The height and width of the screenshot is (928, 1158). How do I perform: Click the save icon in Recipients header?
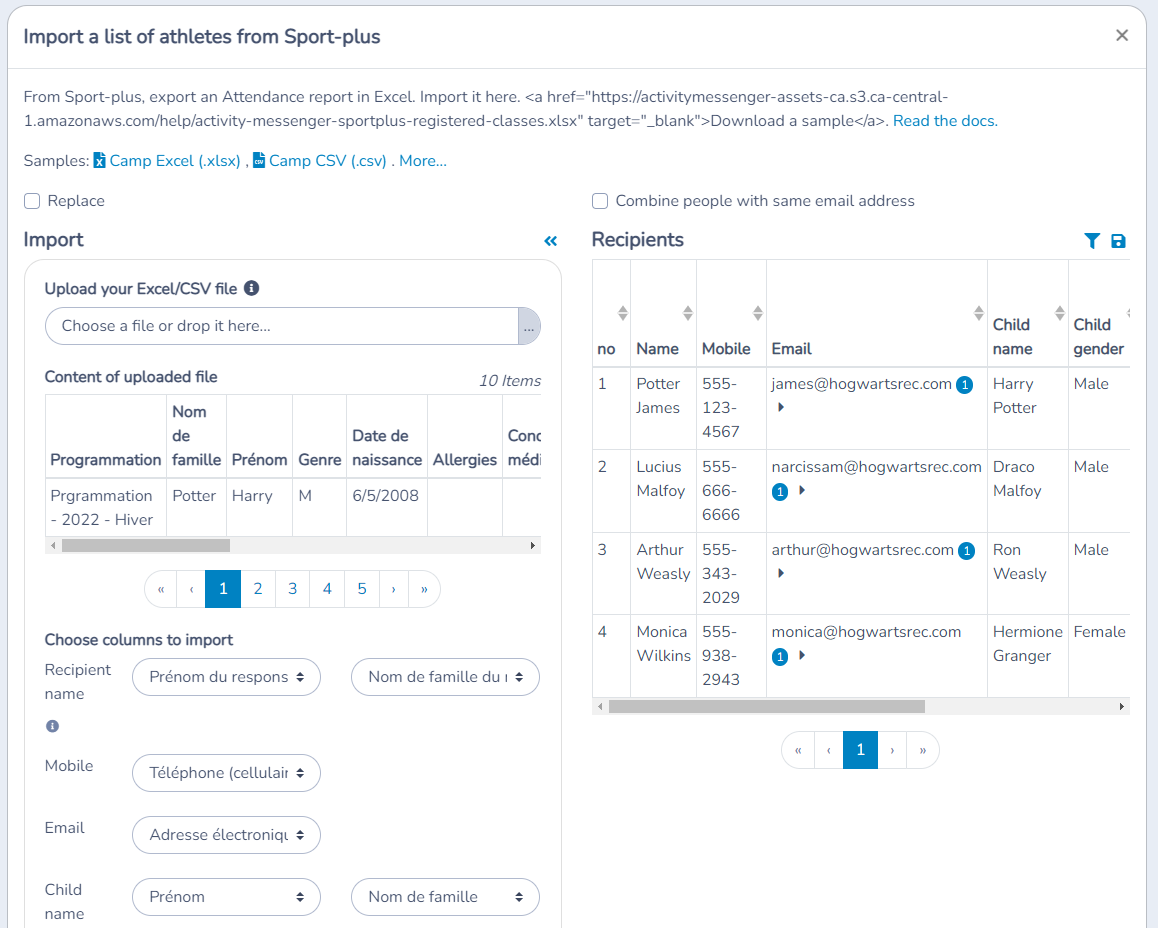(x=1118, y=241)
